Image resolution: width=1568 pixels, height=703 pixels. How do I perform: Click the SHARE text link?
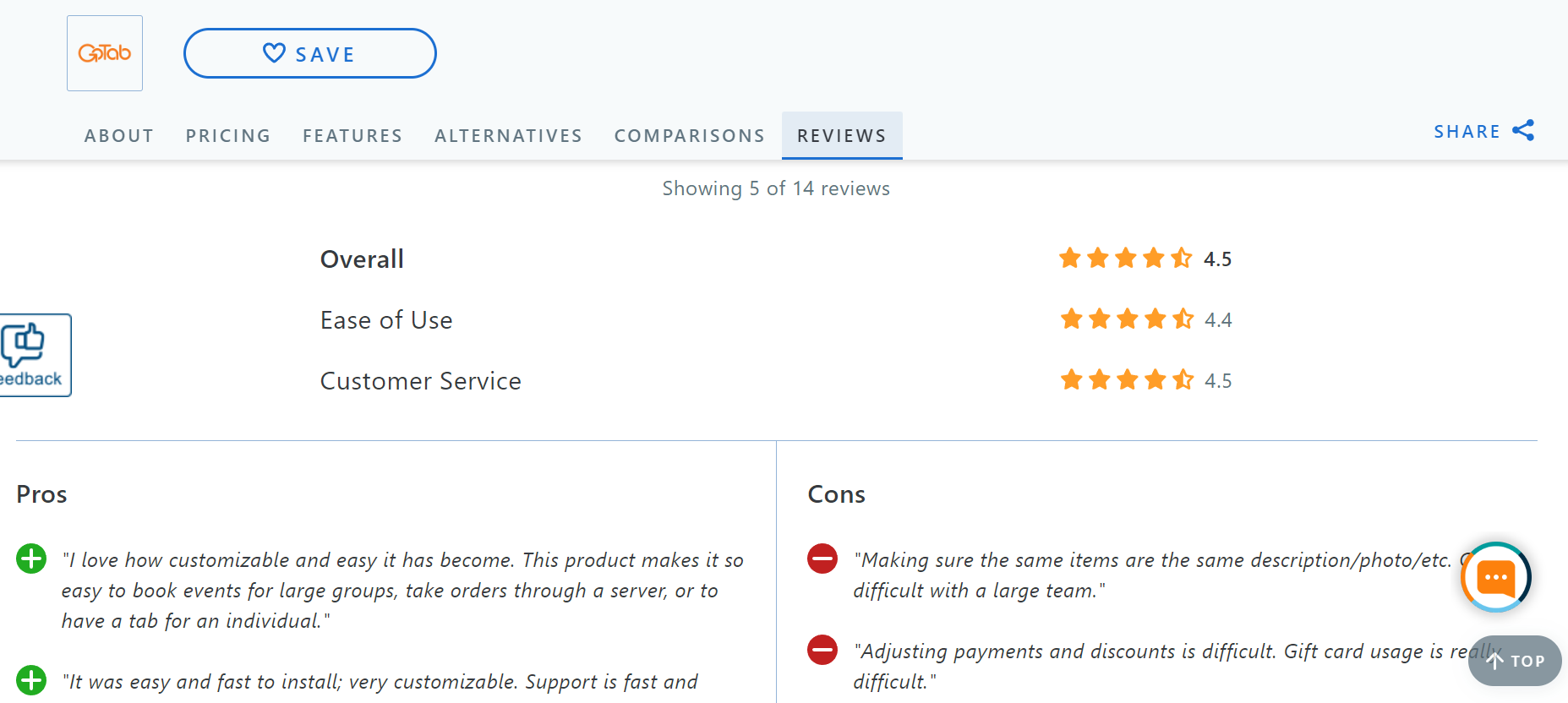(x=1467, y=131)
